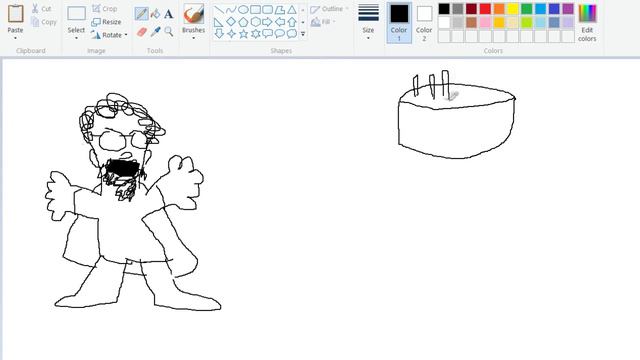Choose the Four-point star shape

tap(231, 33)
